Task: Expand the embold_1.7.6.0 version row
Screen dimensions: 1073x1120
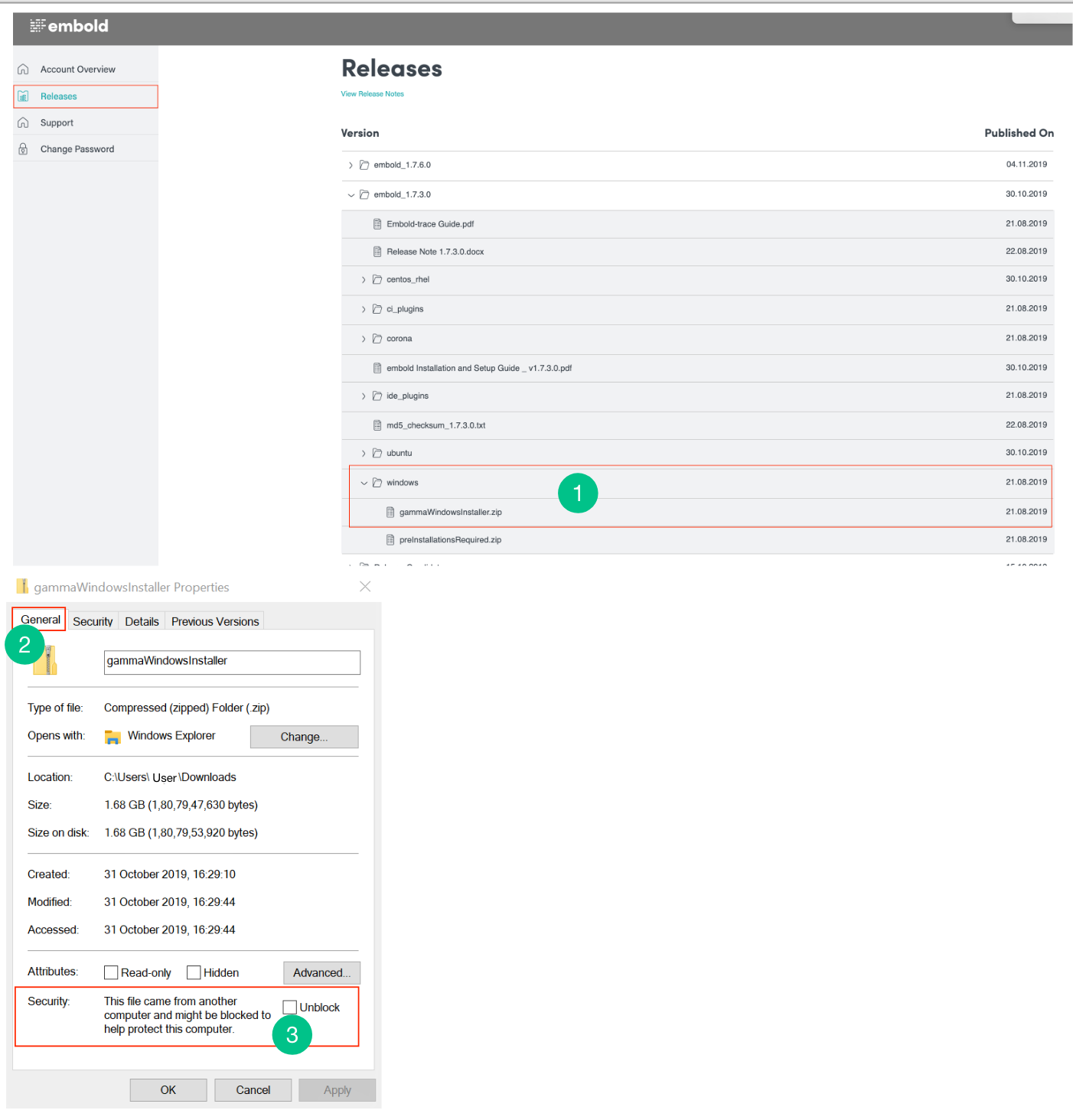Action: (351, 165)
